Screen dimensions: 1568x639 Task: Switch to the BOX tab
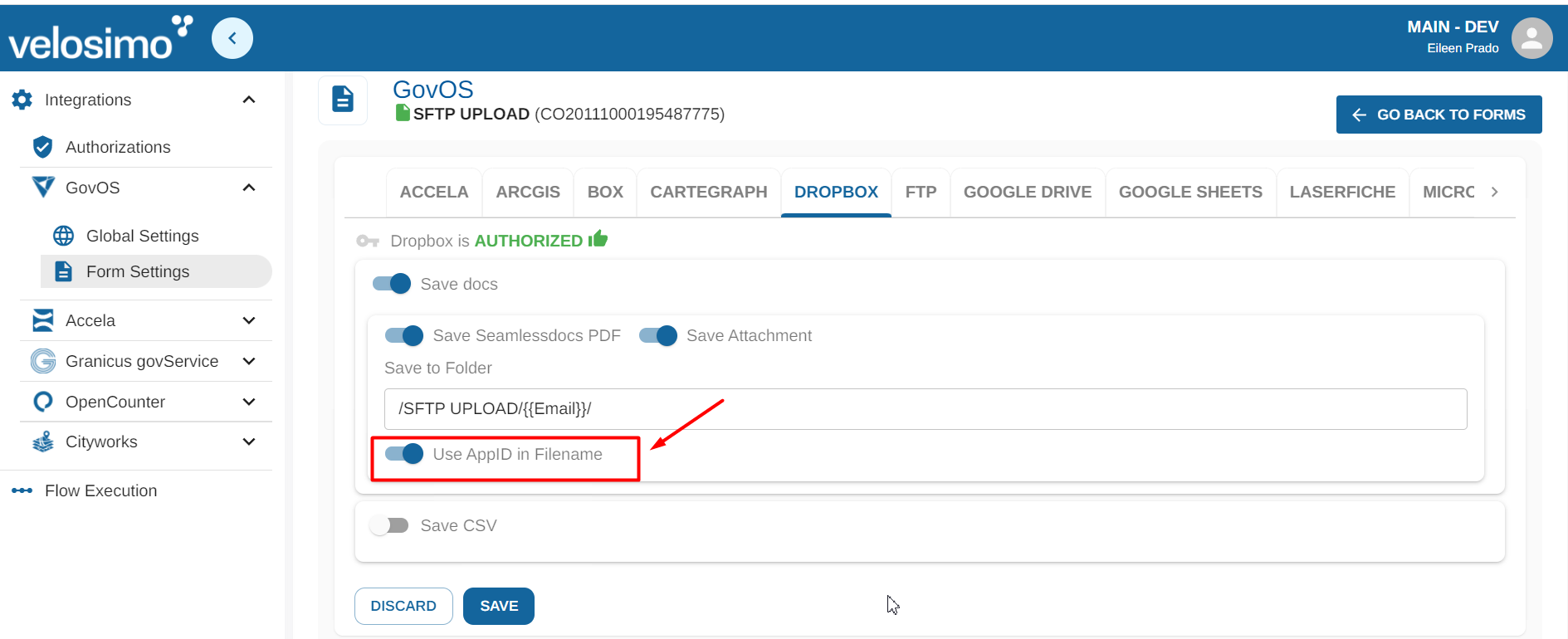605,192
